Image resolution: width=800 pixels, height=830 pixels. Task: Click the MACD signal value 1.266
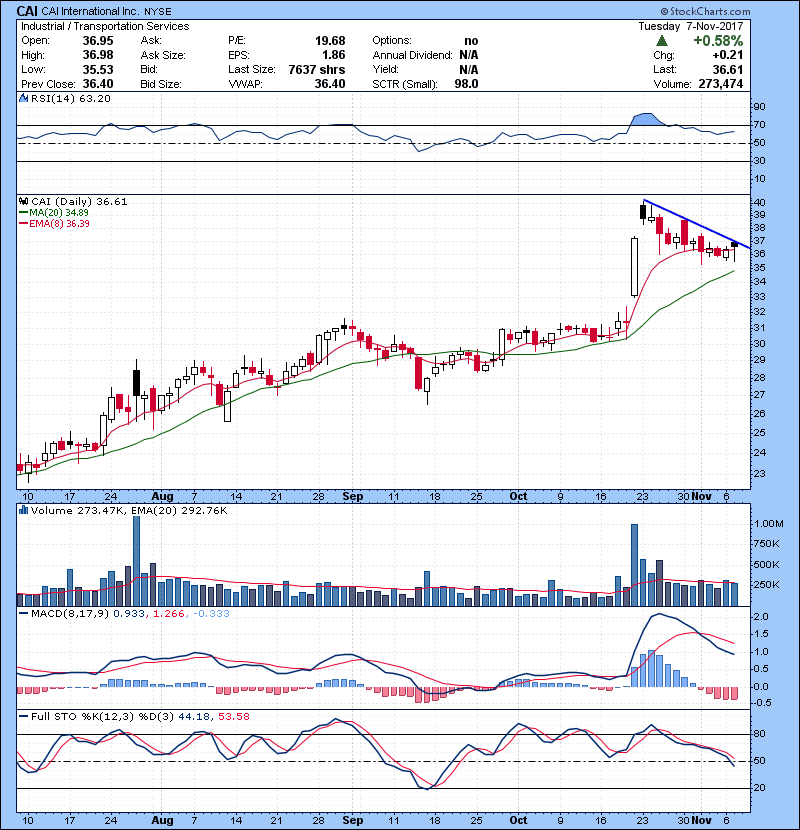168,614
